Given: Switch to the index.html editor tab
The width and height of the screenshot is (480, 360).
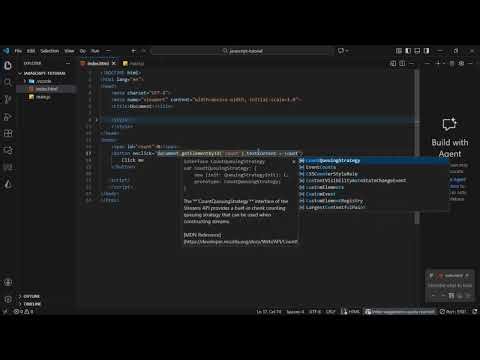Looking at the screenshot, I should tap(98, 63).
